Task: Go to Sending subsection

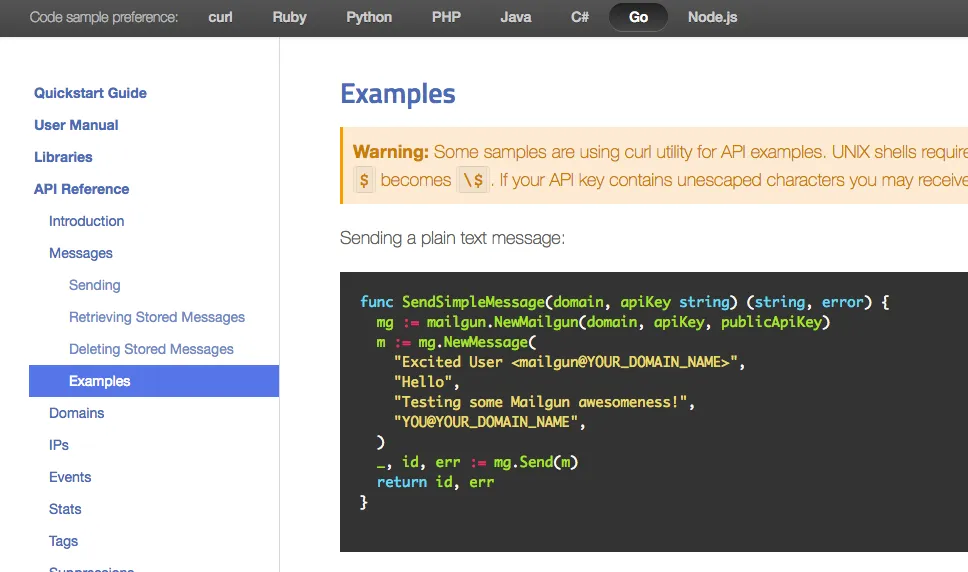Action: (94, 286)
